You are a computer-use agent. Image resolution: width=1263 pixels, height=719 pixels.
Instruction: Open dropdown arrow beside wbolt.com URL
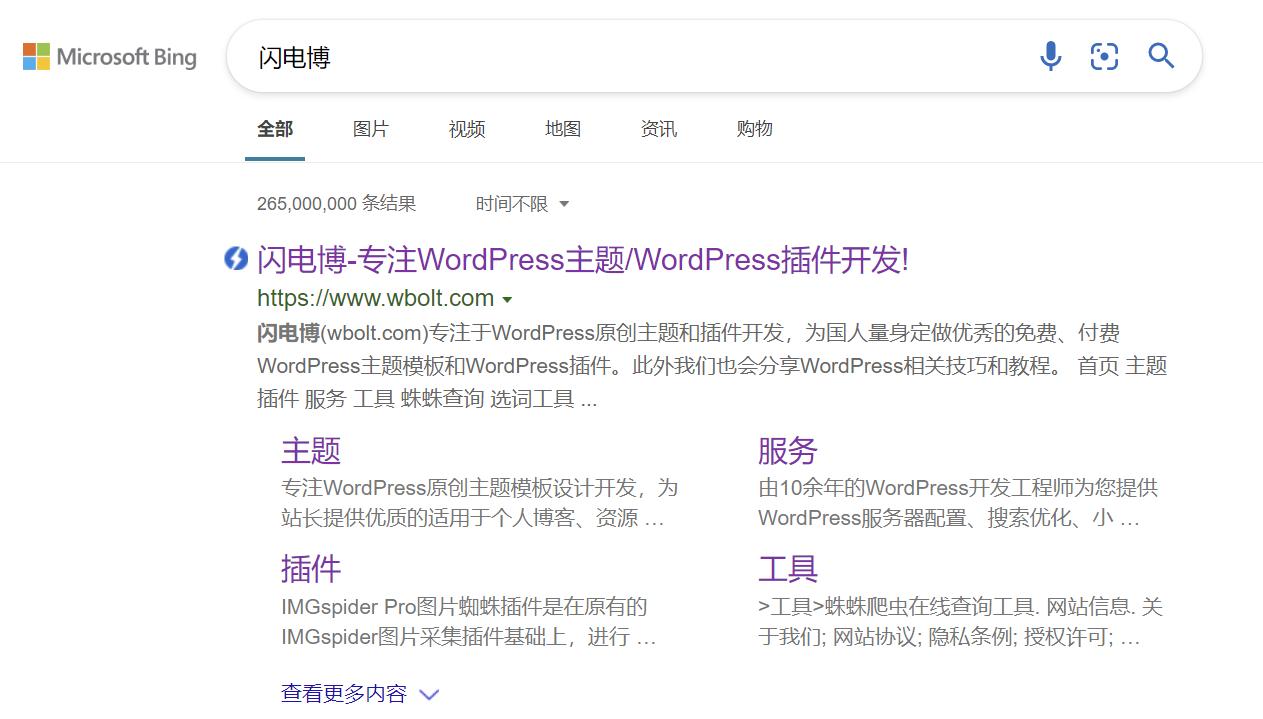point(507,300)
